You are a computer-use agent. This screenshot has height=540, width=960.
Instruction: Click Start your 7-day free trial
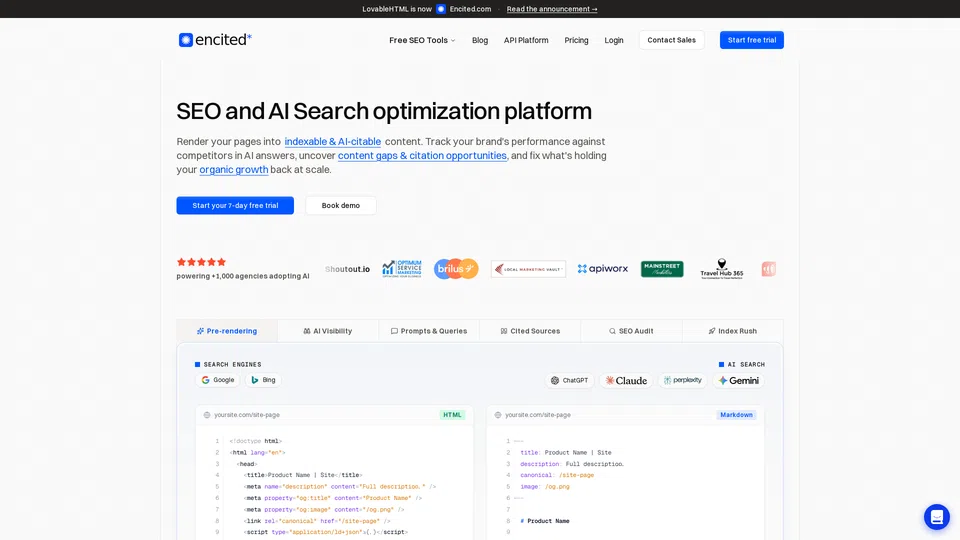point(235,206)
